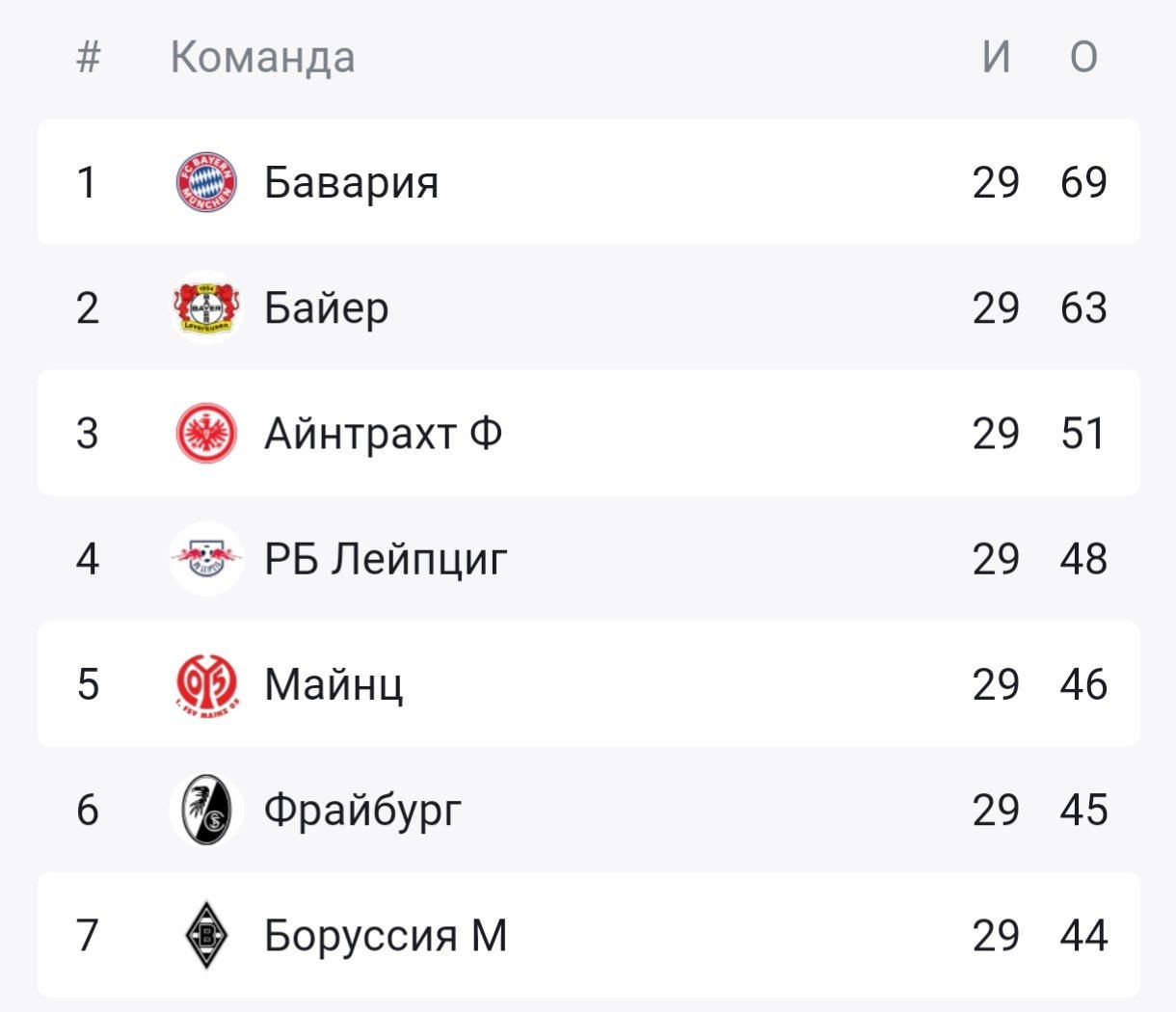Sort by the Команда column header
Viewport: 1176px width, 1012px height.
[x=262, y=57]
